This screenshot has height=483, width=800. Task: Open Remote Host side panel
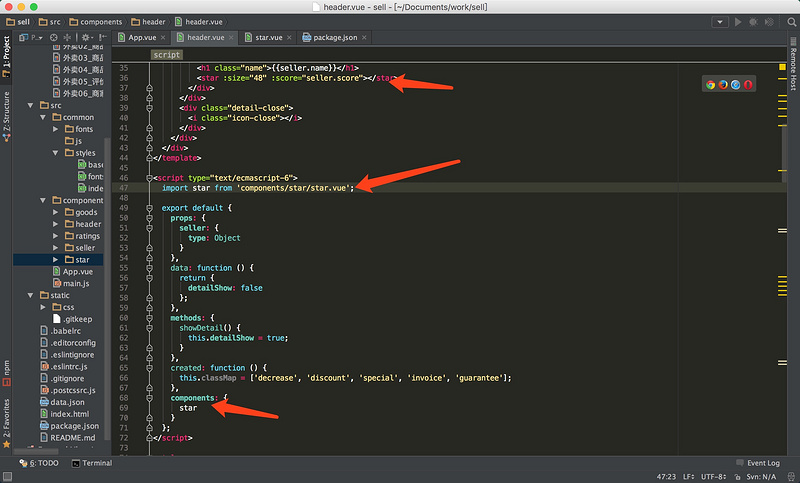[793, 64]
